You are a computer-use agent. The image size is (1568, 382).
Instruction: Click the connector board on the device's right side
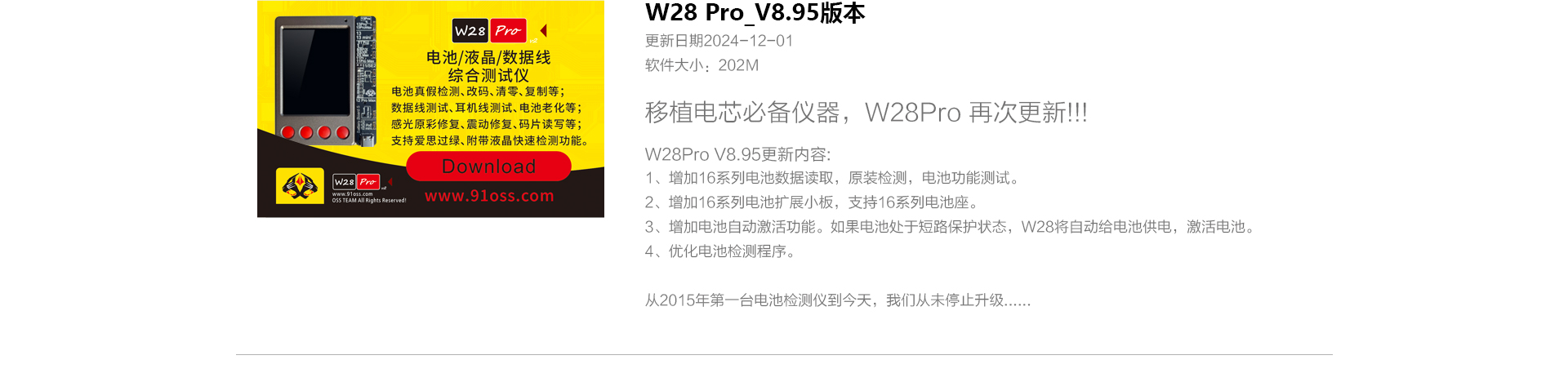coord(365,80)
